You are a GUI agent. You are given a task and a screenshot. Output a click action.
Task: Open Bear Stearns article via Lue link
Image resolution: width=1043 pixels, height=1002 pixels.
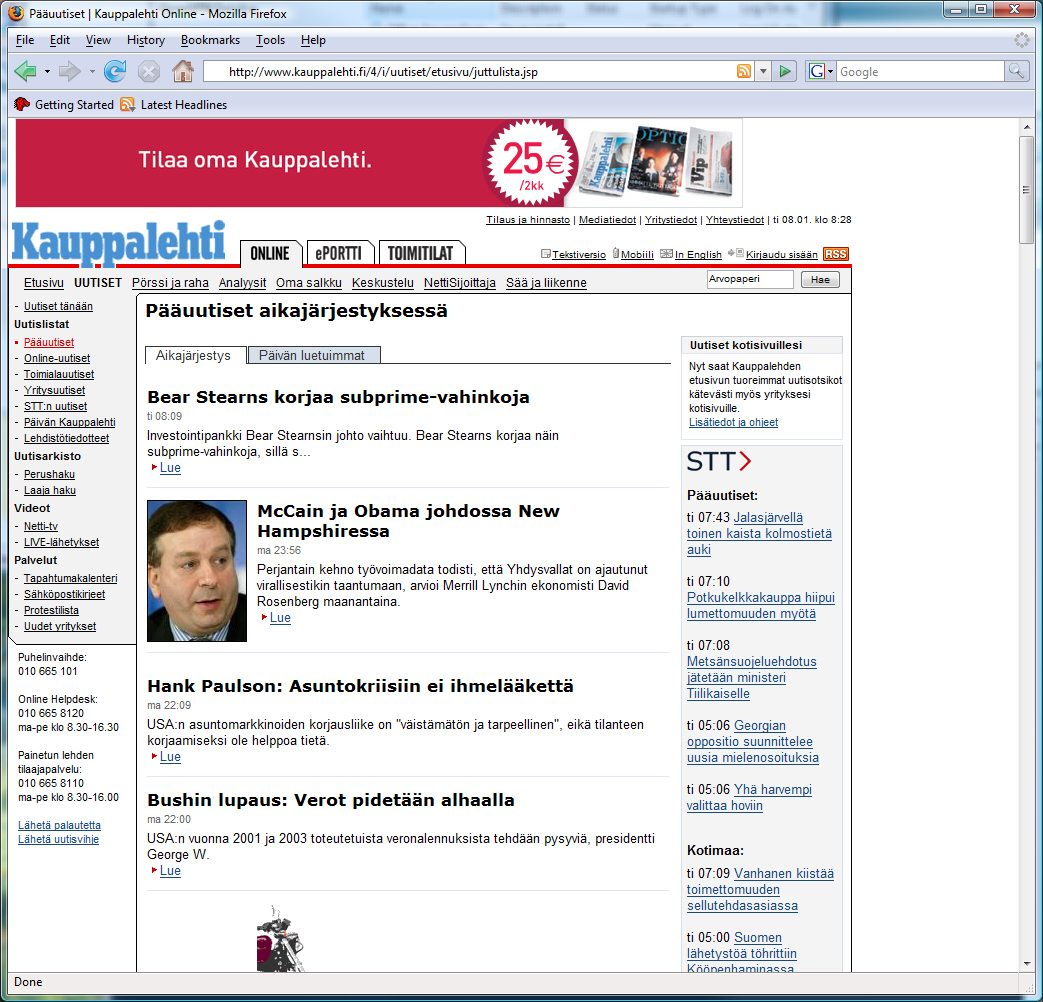170,468
